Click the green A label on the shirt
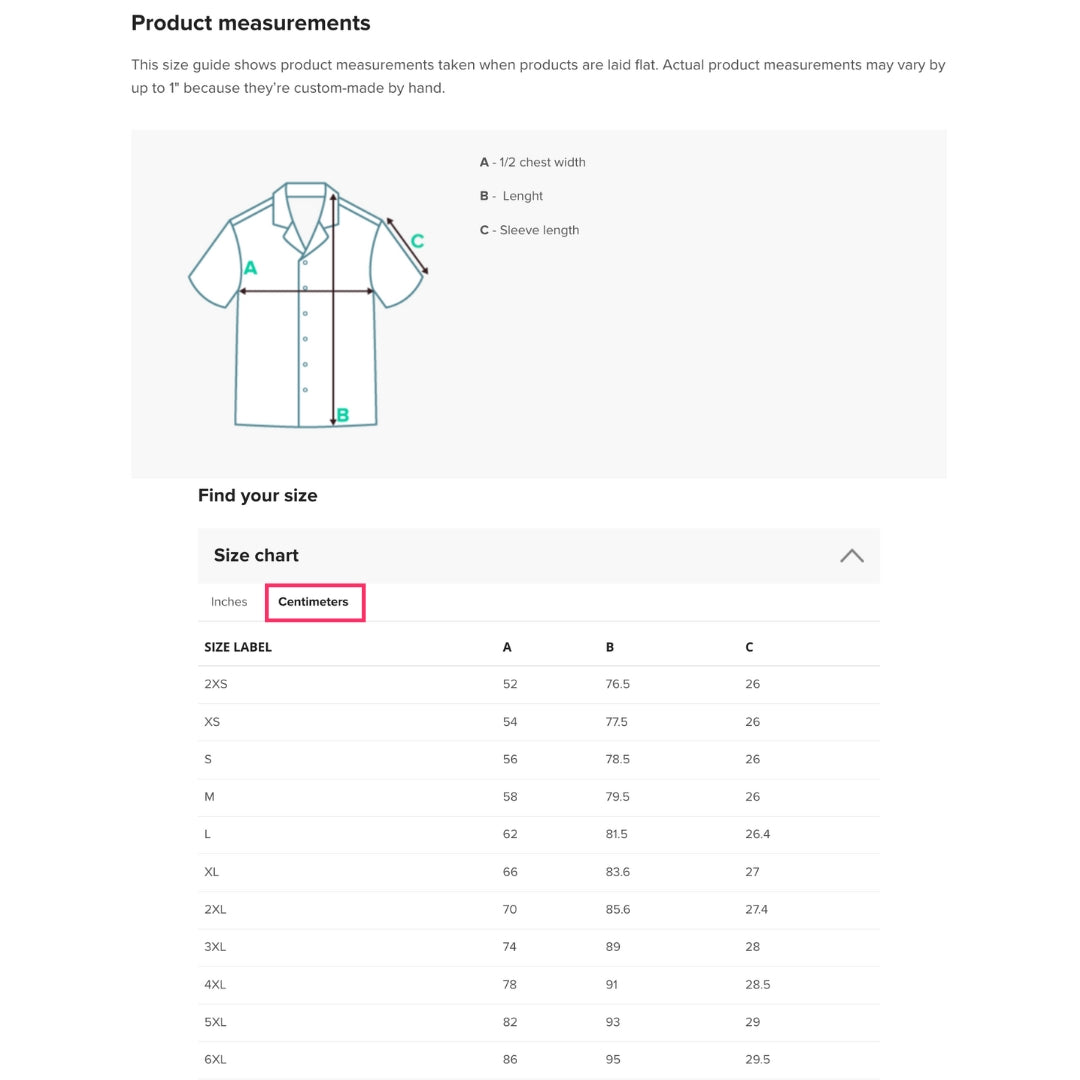1080x1080 pixels. tap(250, 268)
